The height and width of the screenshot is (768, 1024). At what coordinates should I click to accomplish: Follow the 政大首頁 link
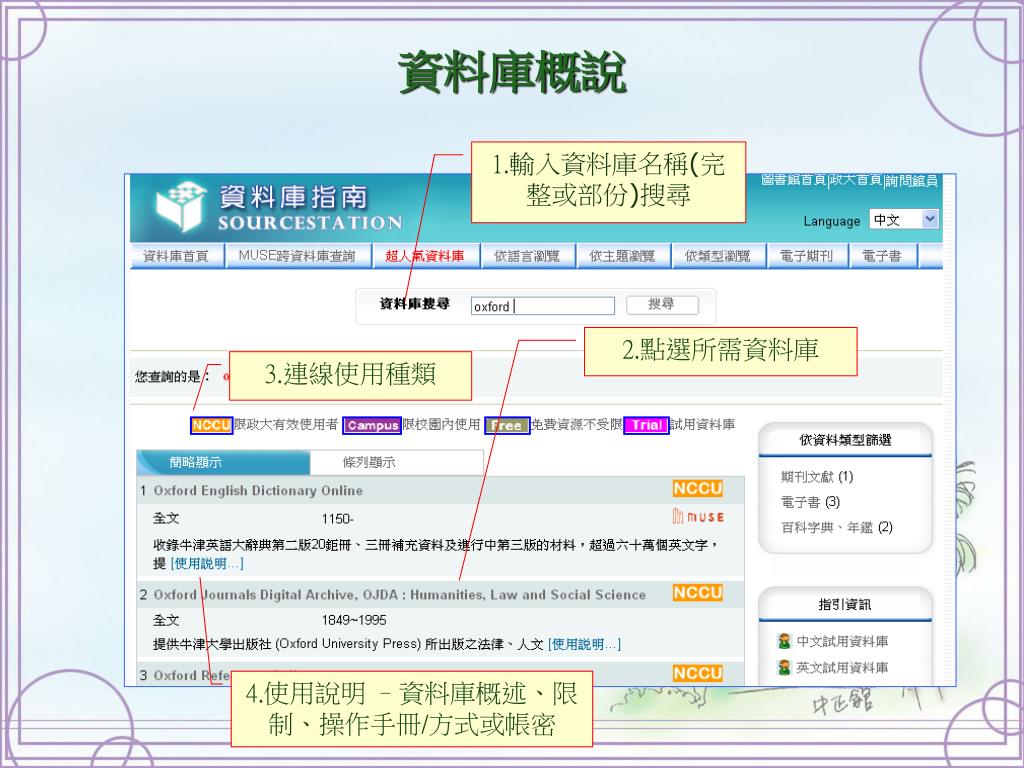point(856,180)
